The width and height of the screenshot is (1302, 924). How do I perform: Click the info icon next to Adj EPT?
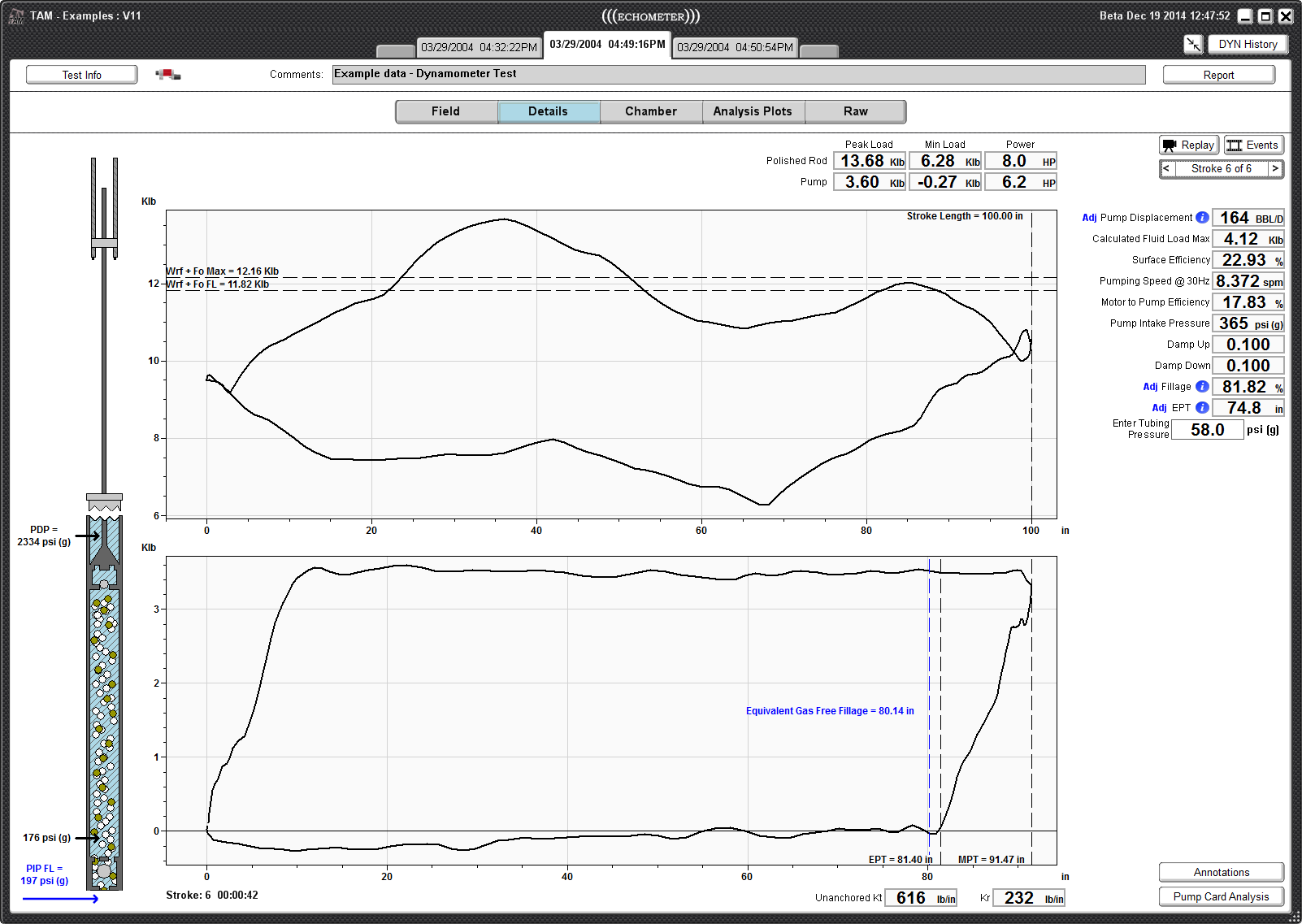pos(1201,407)
